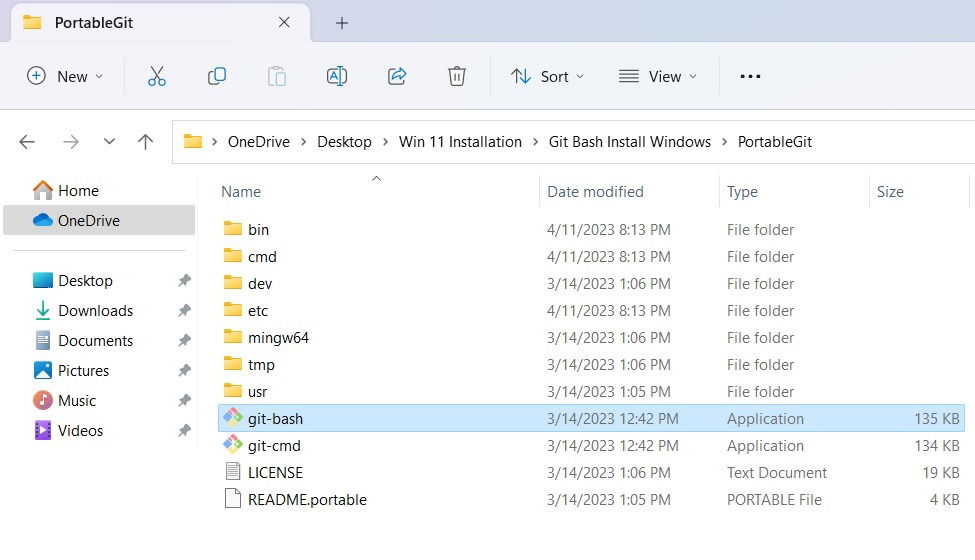Image resolution: width=975 pixels, height=560 pixels.
Task: Click pin icon next to Downloads
Action: pyautogui.click(x=184, y=310)
